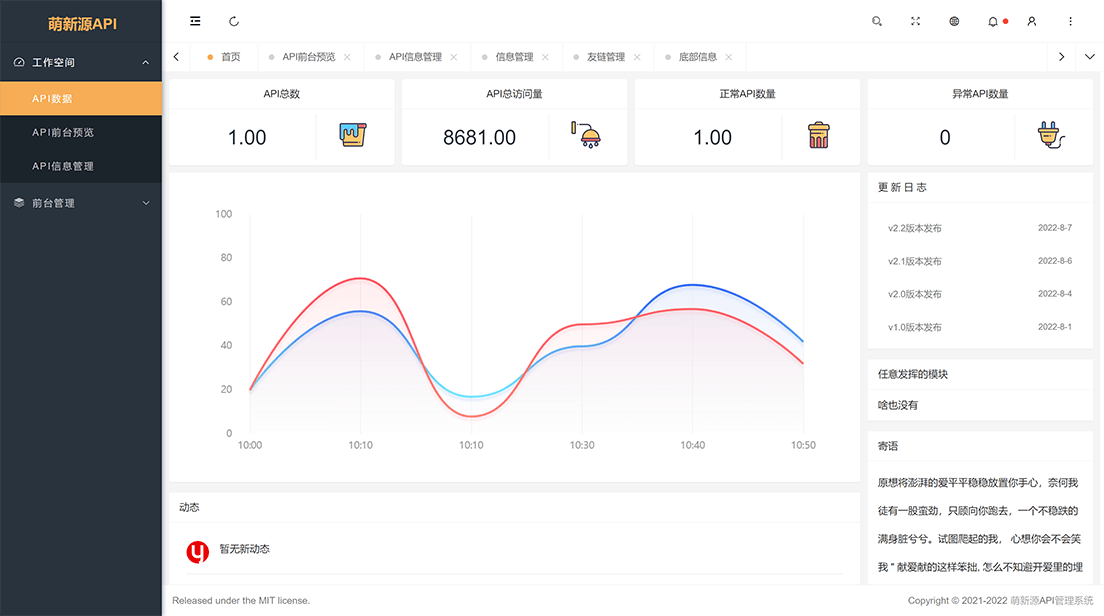Open the v2.2版本发布 changelog entry

915,228
